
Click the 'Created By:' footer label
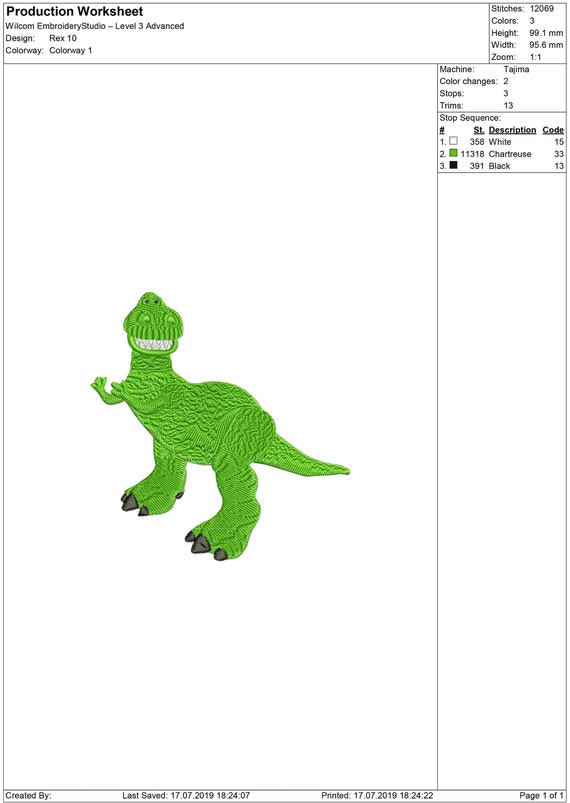(x=28, y=795)
